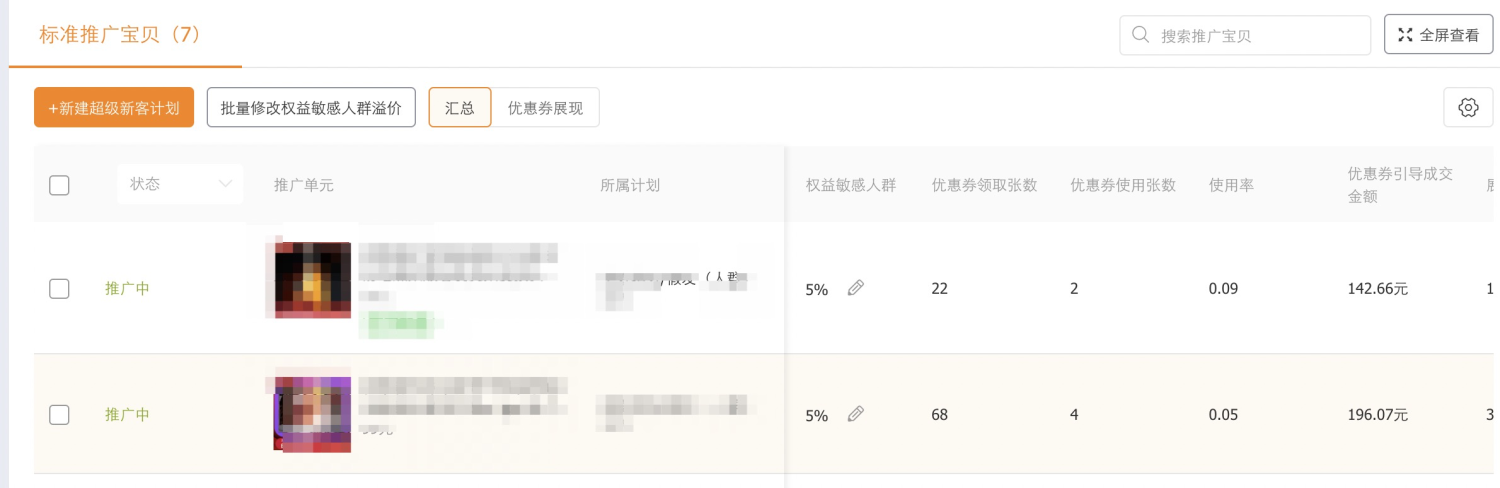The height and width of the screenshot is (488, 1500).
Task: Check the first row checkbox
Action: 59,289
